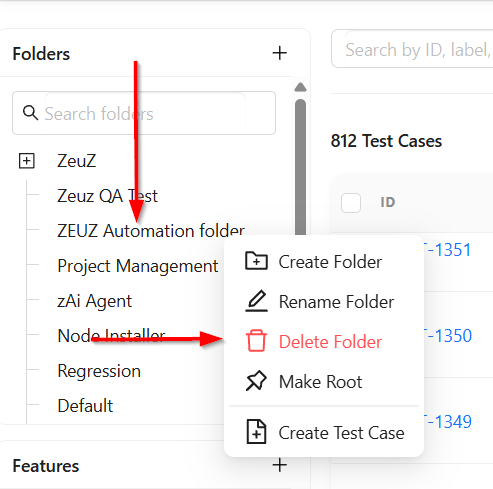
Task: Select the Regression folder
Action: click(x=99, y=371)
